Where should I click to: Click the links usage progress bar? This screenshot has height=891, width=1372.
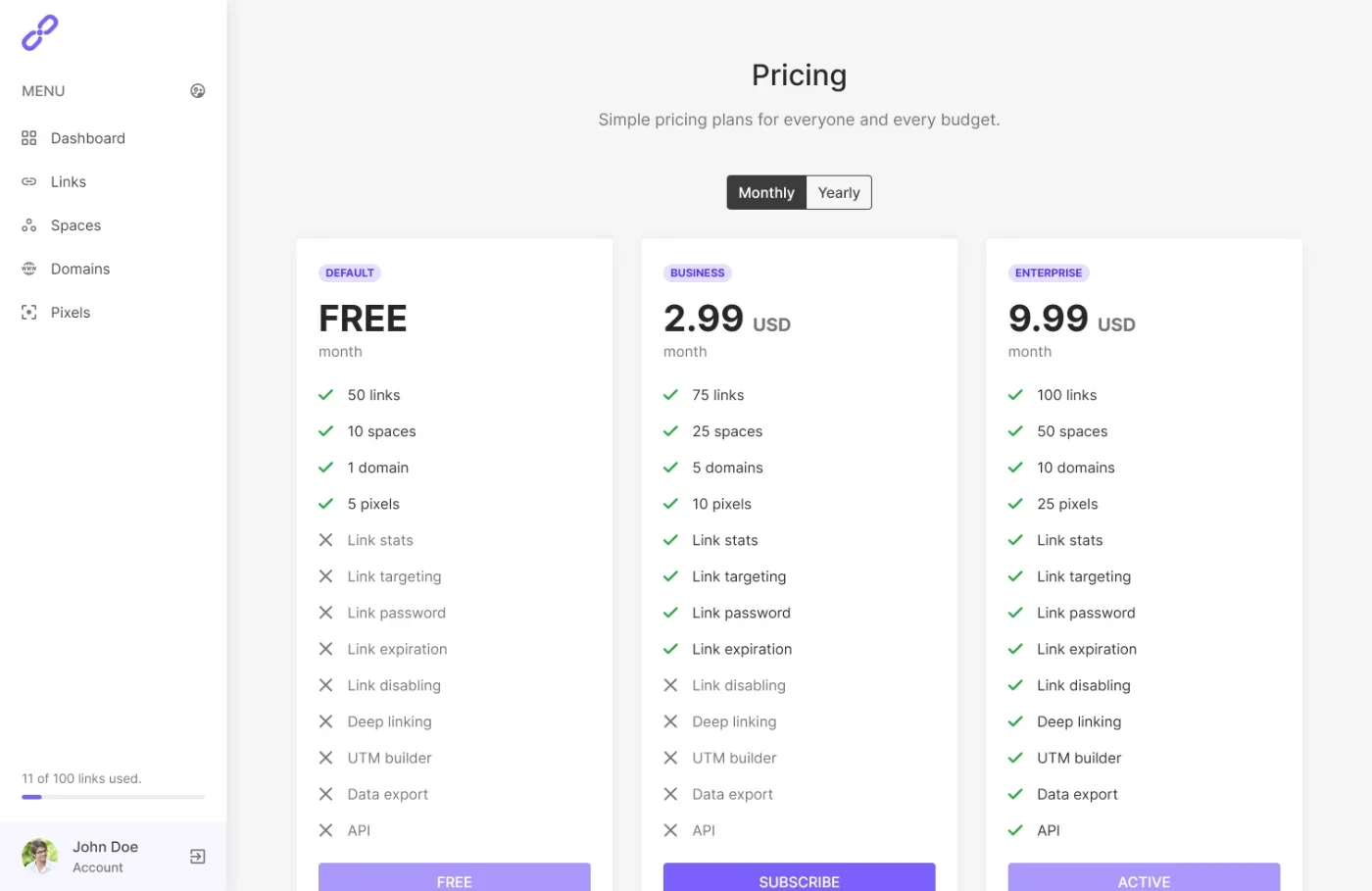(x=114, y=797)
